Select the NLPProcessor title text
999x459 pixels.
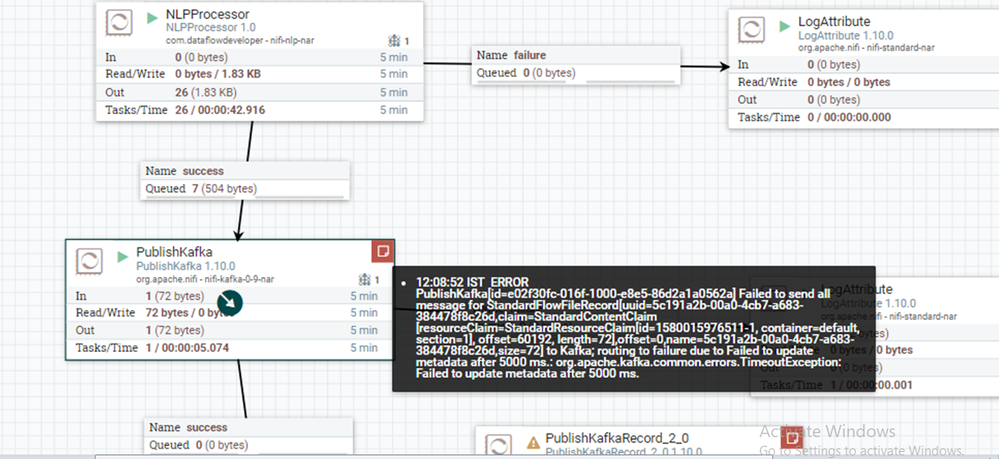tap(208, 14)
